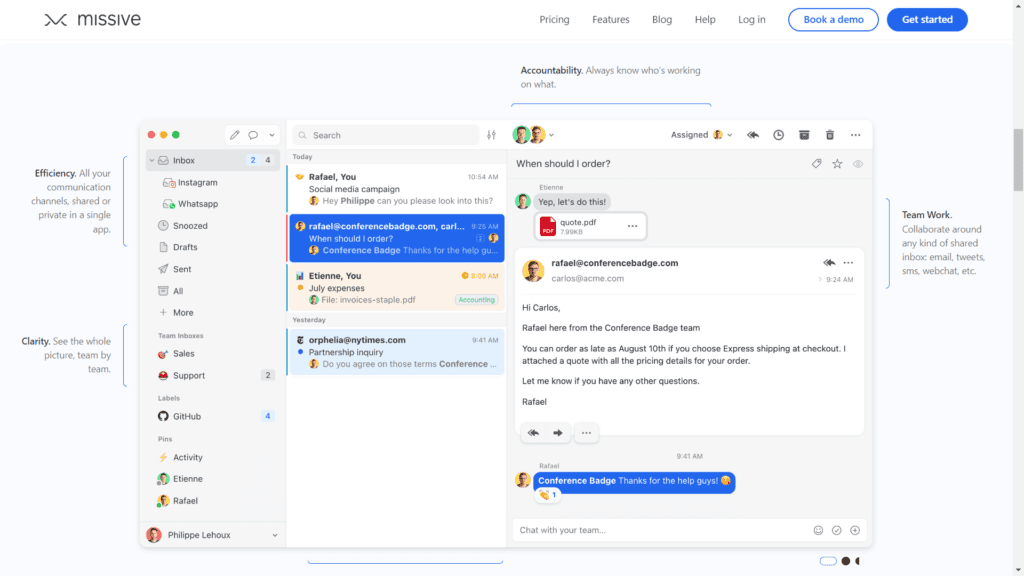1024x576 pixels.
Task: Click the Get started button
Action: [x=927, y=20]
